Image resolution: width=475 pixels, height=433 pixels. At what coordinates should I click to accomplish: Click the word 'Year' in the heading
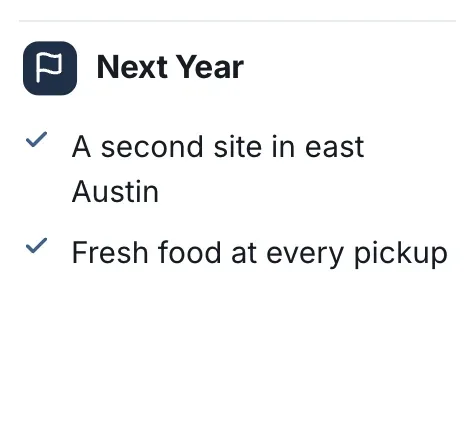pos(210,67)
